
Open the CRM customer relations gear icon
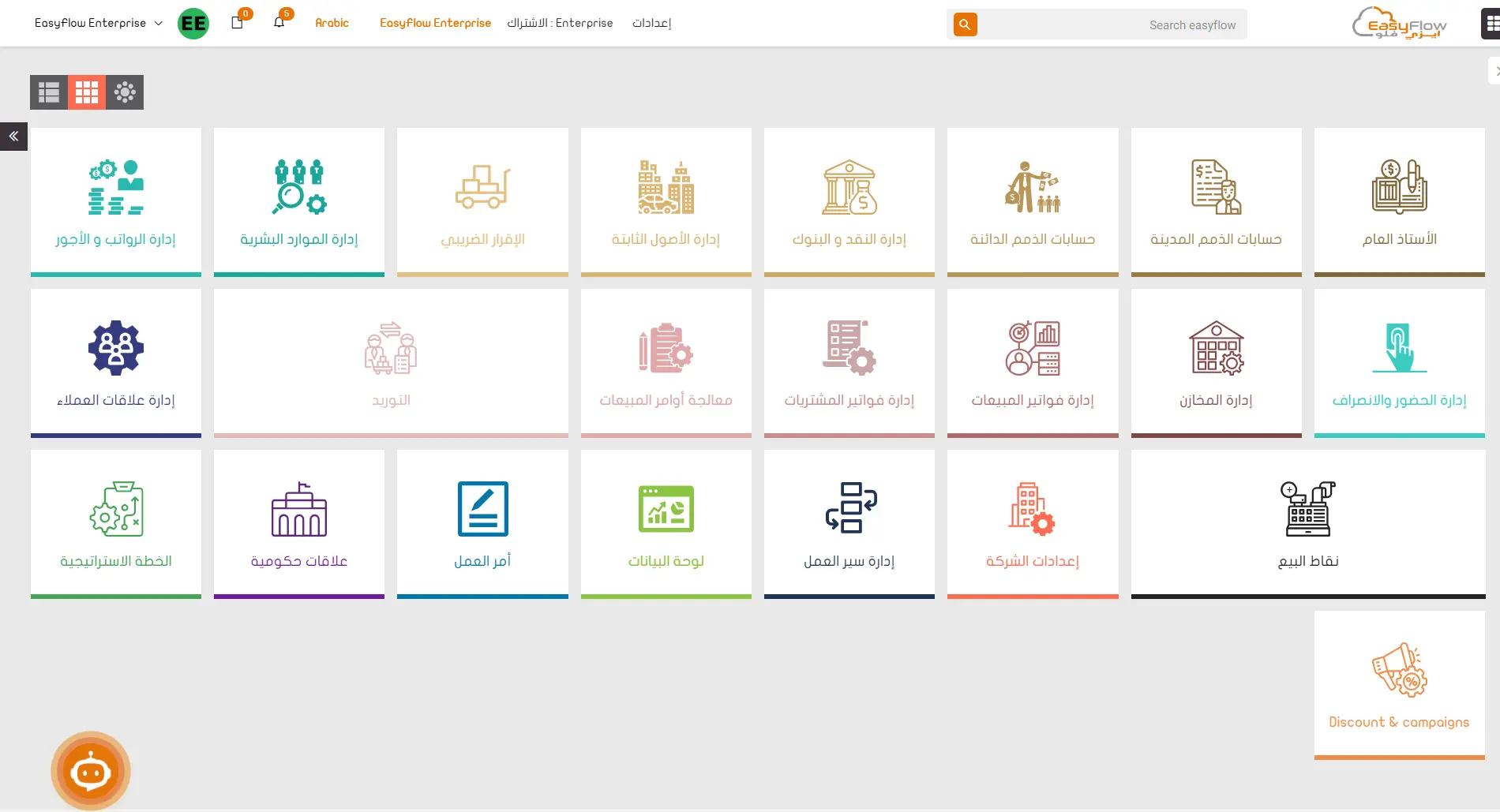tap(116, 348)
